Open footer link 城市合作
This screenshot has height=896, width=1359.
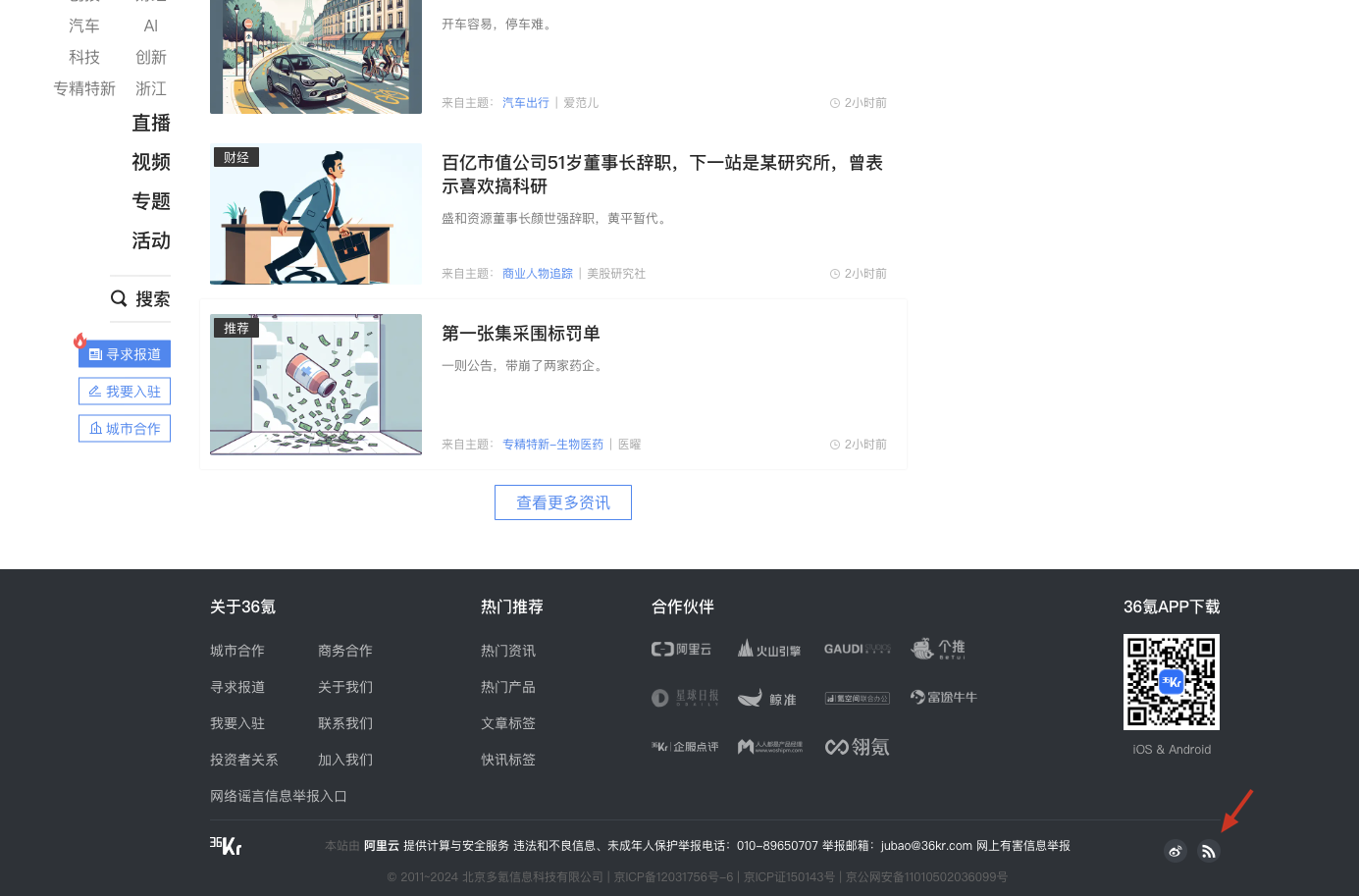tap(237, 651)
